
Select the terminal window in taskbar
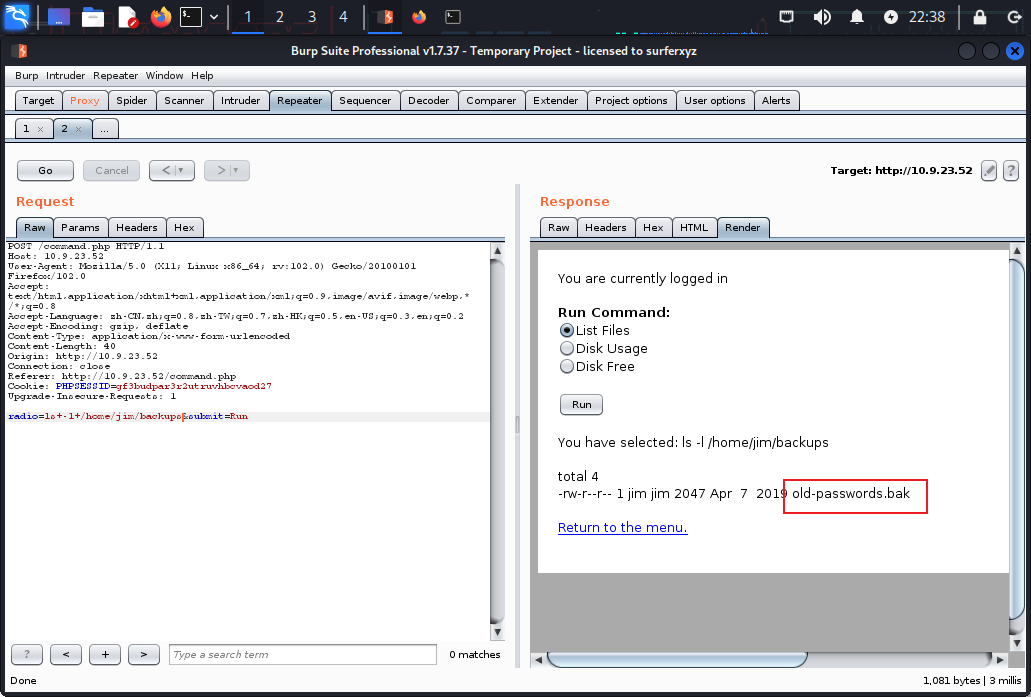[x=453, y=17]
